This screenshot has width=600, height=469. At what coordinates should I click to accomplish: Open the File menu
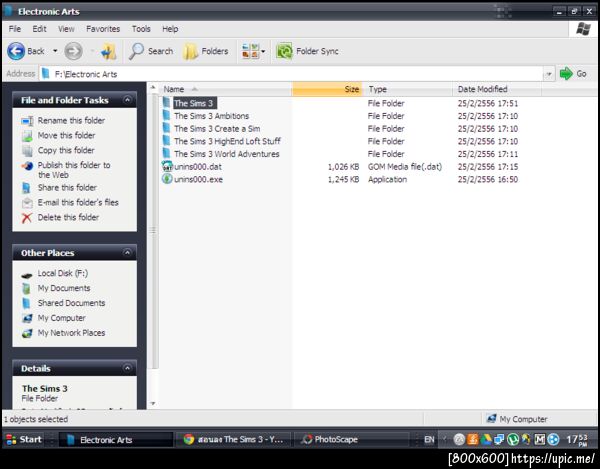15,29
